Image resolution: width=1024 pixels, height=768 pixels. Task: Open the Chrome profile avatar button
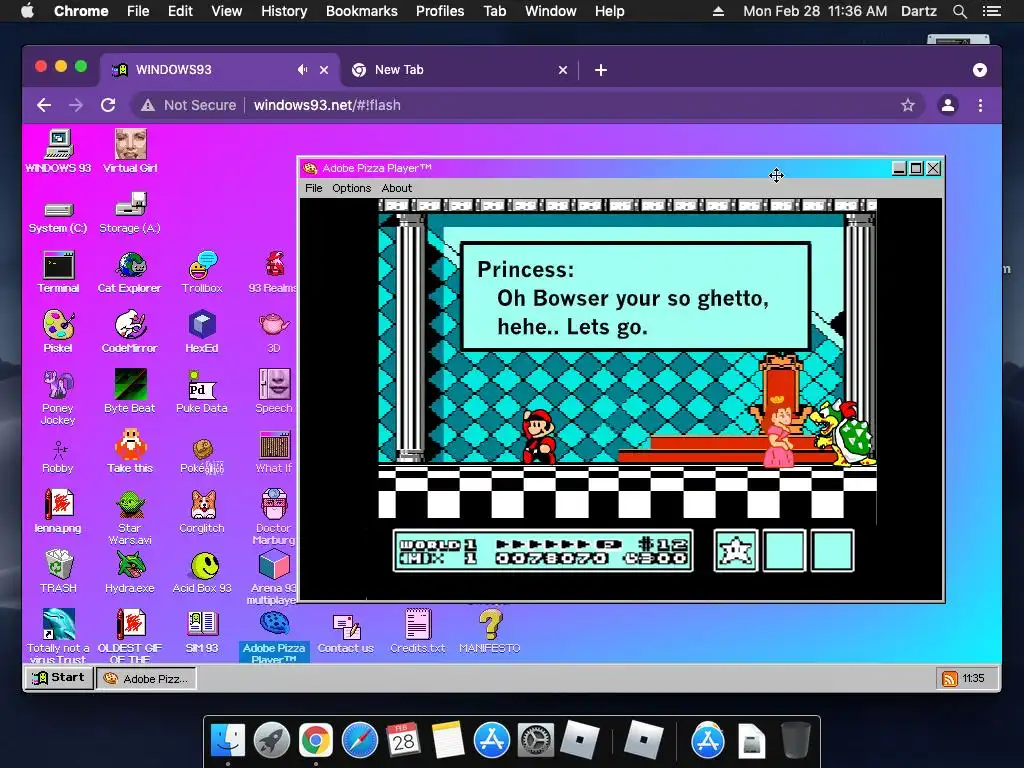[948, 105]
